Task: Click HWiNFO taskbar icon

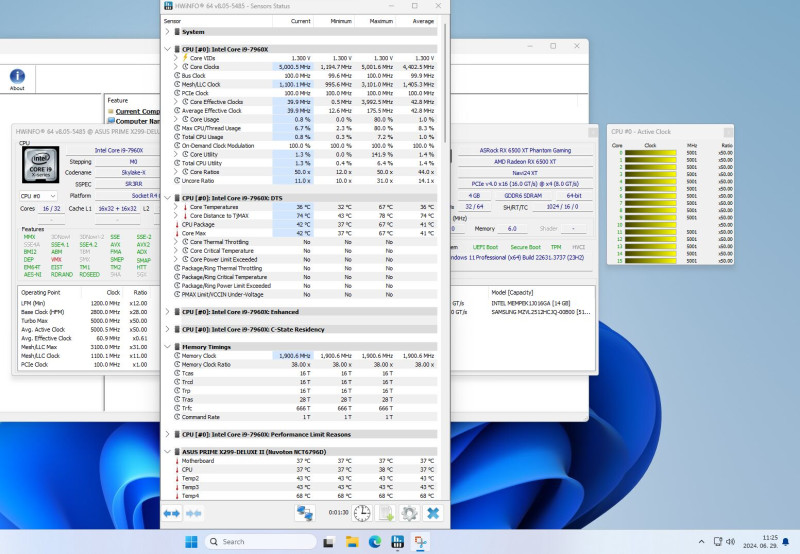Action: pyautogui.click(x=397, y=542)
